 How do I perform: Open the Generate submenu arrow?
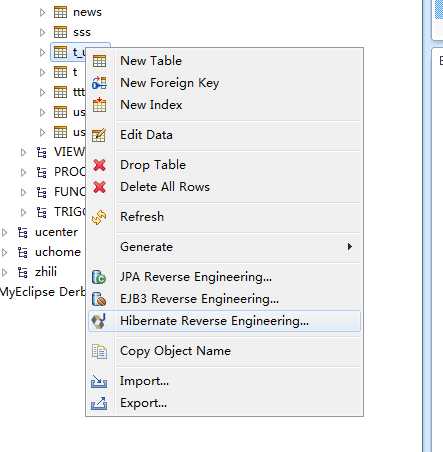tap(349, 247)
